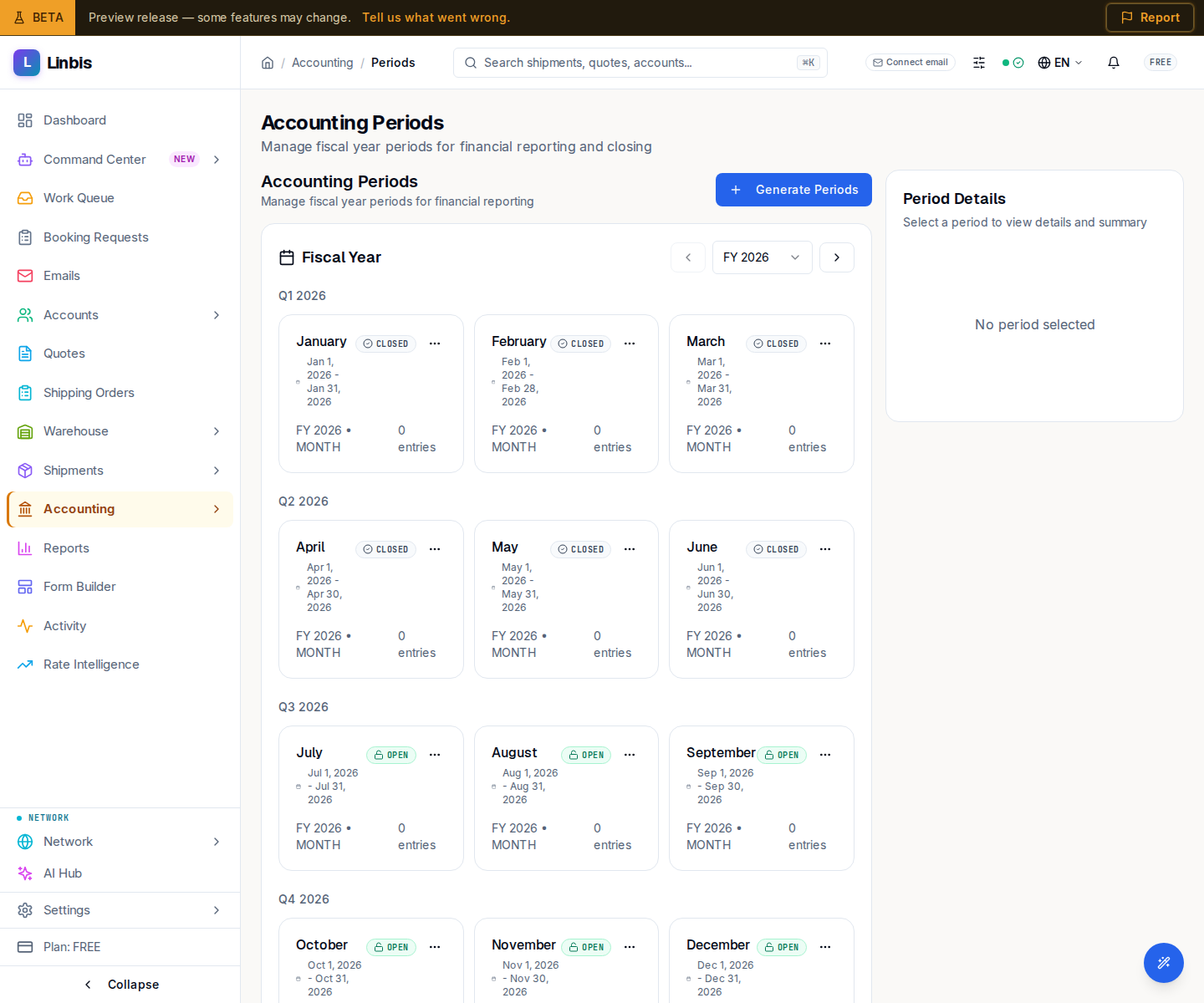Click the Report button in beta banner

tap(1150, 18)
